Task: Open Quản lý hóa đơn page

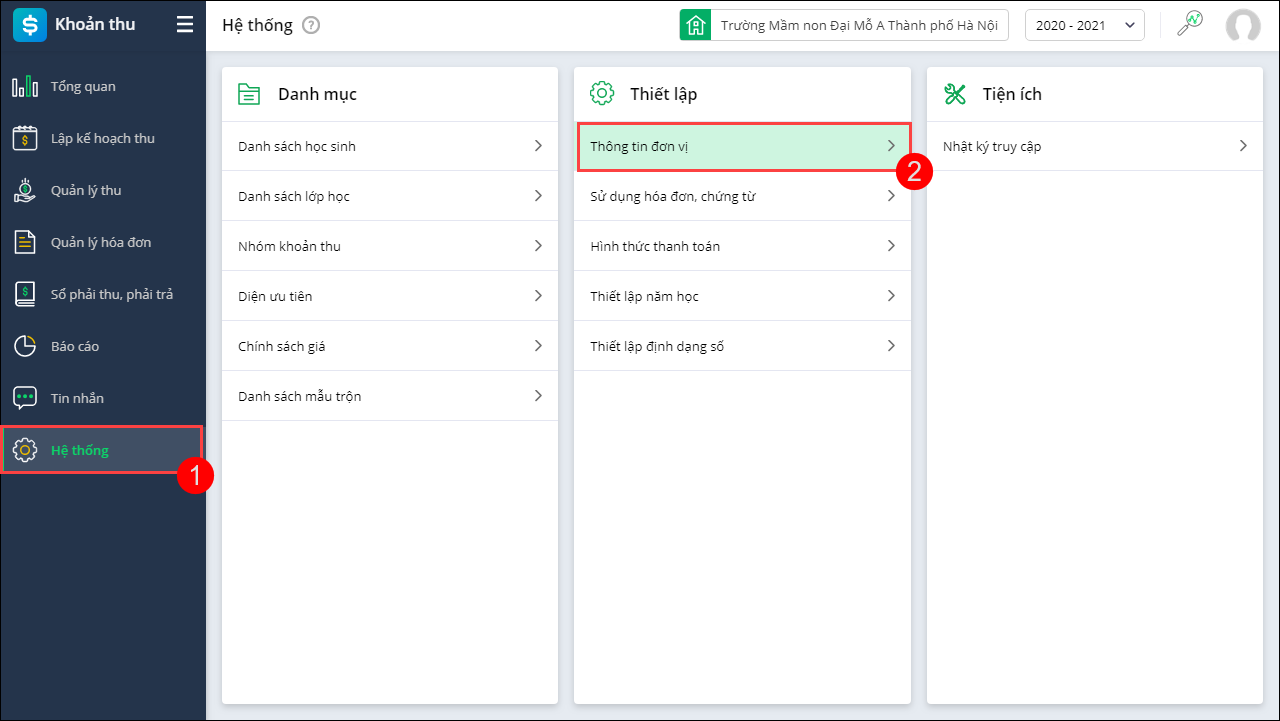Action: (101, 243)
